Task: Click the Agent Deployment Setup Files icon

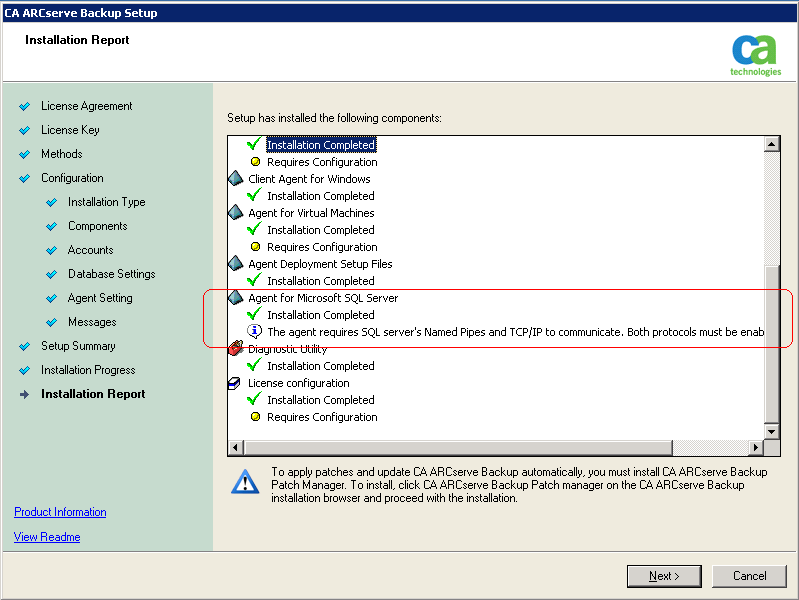Action: point(235,264)
